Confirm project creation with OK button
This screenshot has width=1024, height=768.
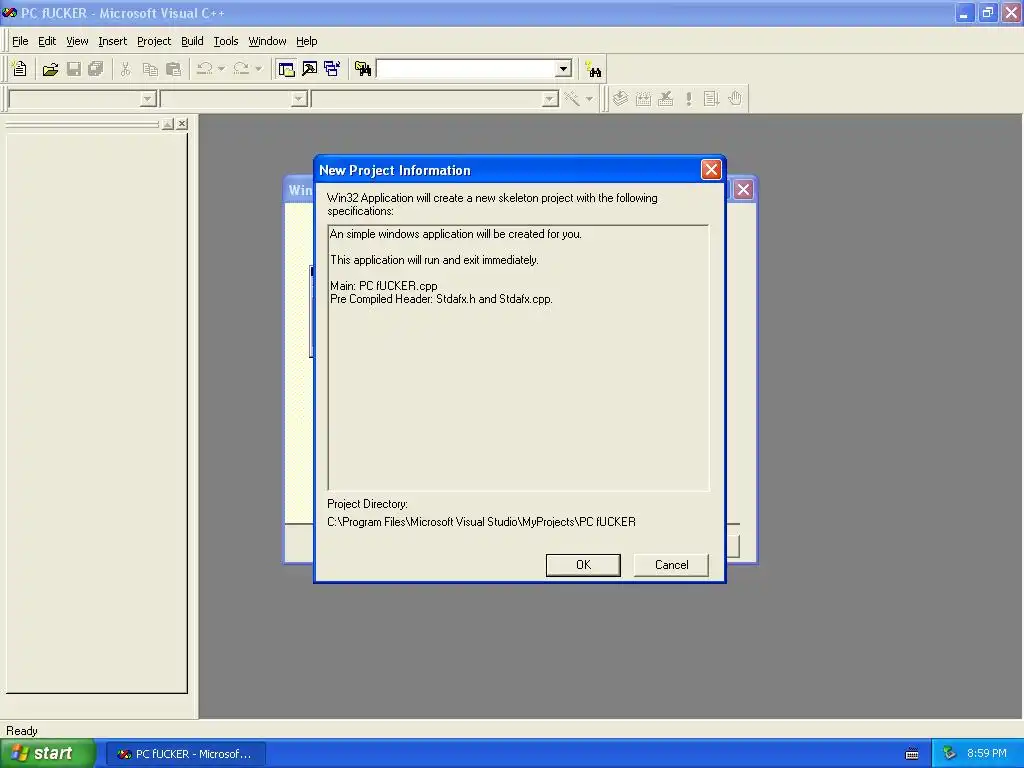[583, 565]
